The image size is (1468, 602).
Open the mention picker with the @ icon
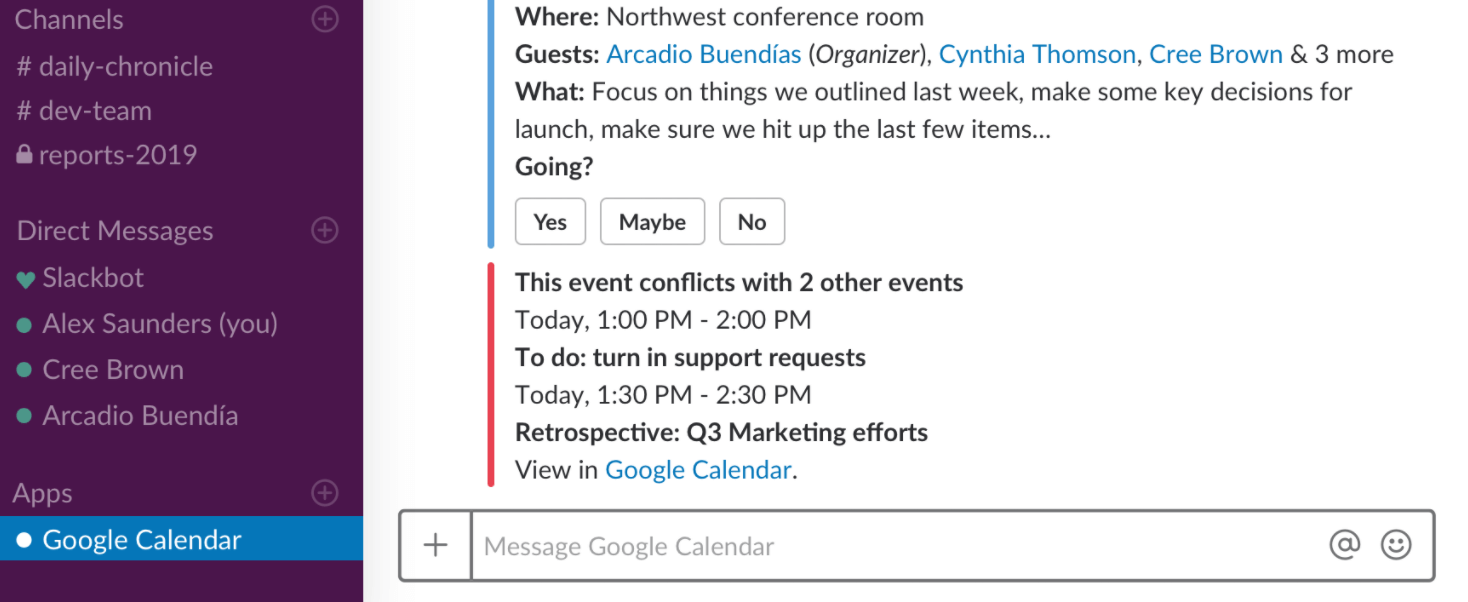coord(1344,544)
